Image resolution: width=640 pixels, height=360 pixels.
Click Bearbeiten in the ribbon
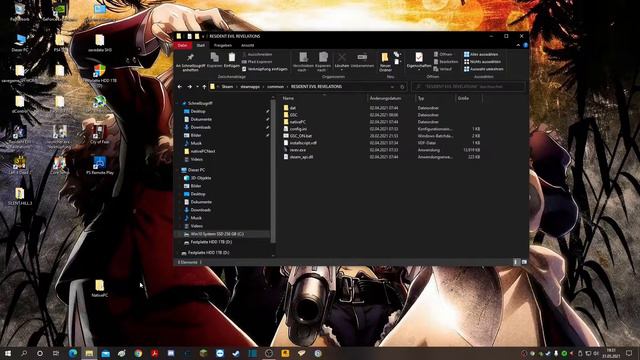pyautogui.click(x=446, y=62)
